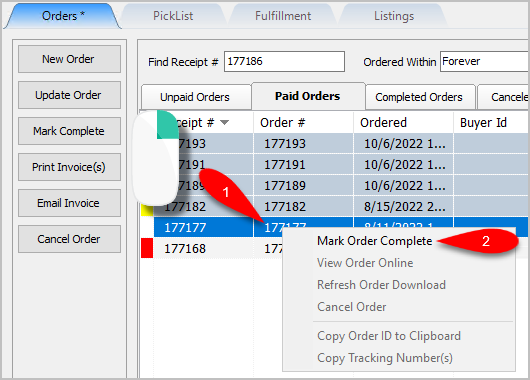Click the Cancel Order sidebar button
This screenshot has width=530, height=380.
pyautogui.click(x=69, y=239)
